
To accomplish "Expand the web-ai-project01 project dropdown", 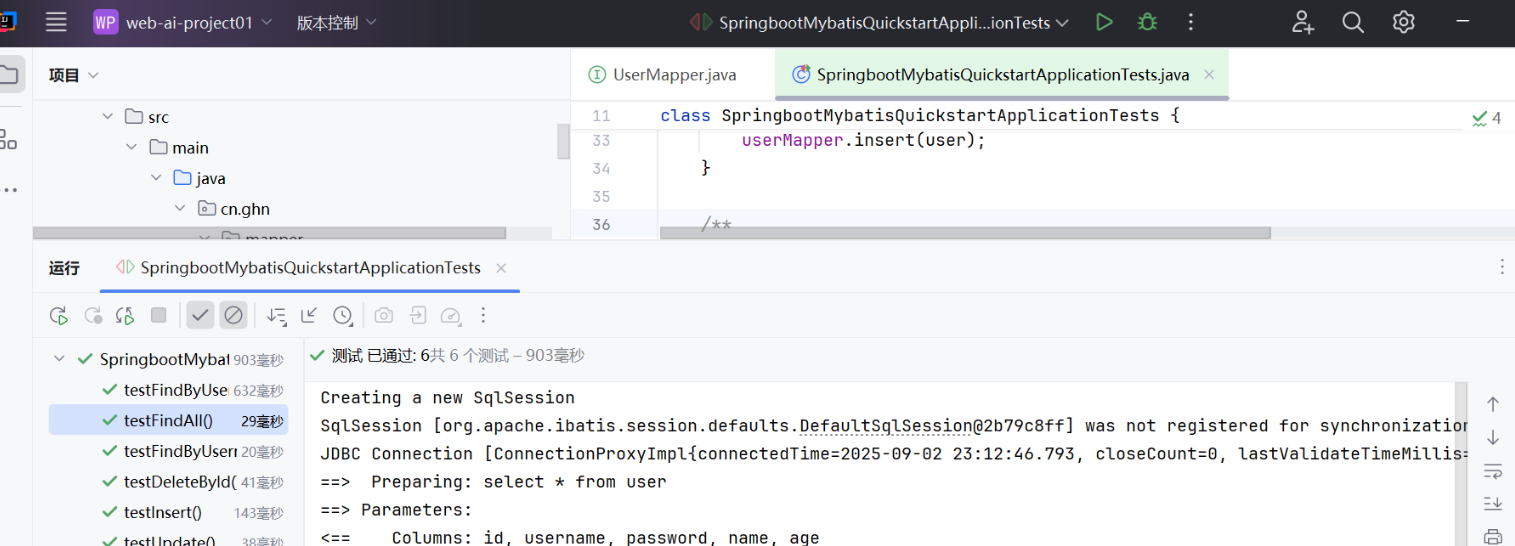I will point(183,22).
